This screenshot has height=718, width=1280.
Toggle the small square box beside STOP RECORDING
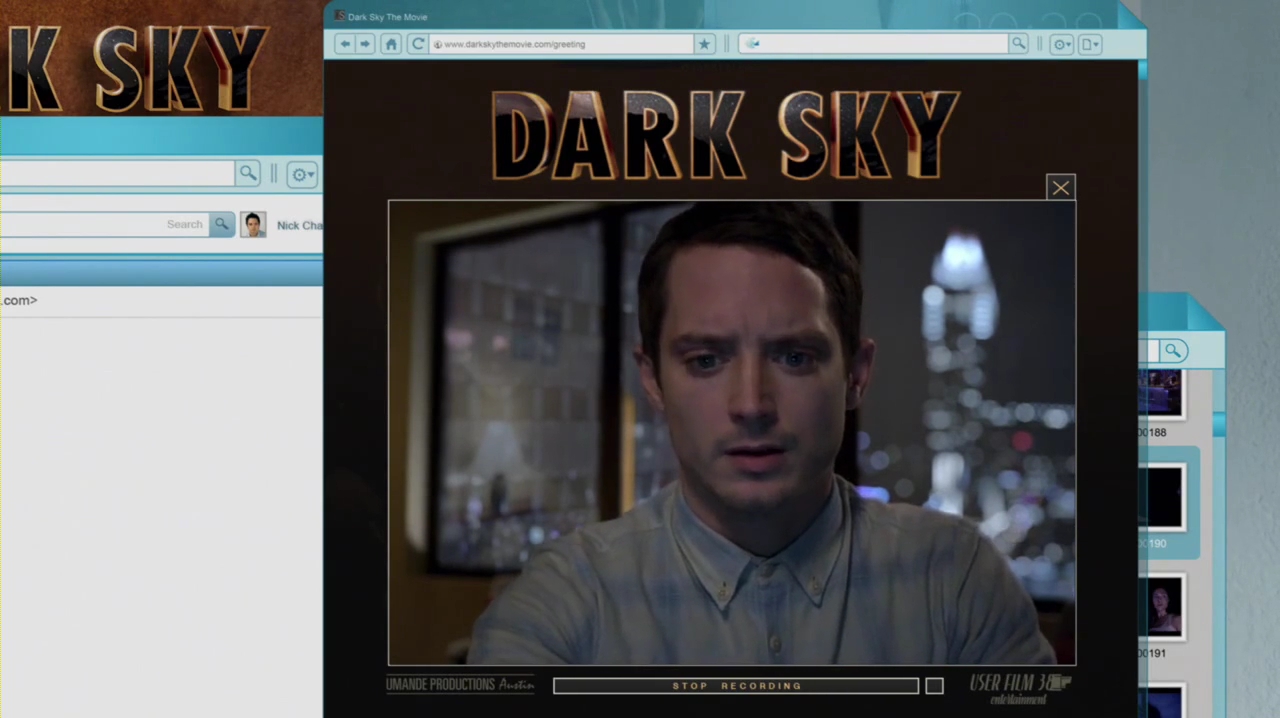coord(934,686)
